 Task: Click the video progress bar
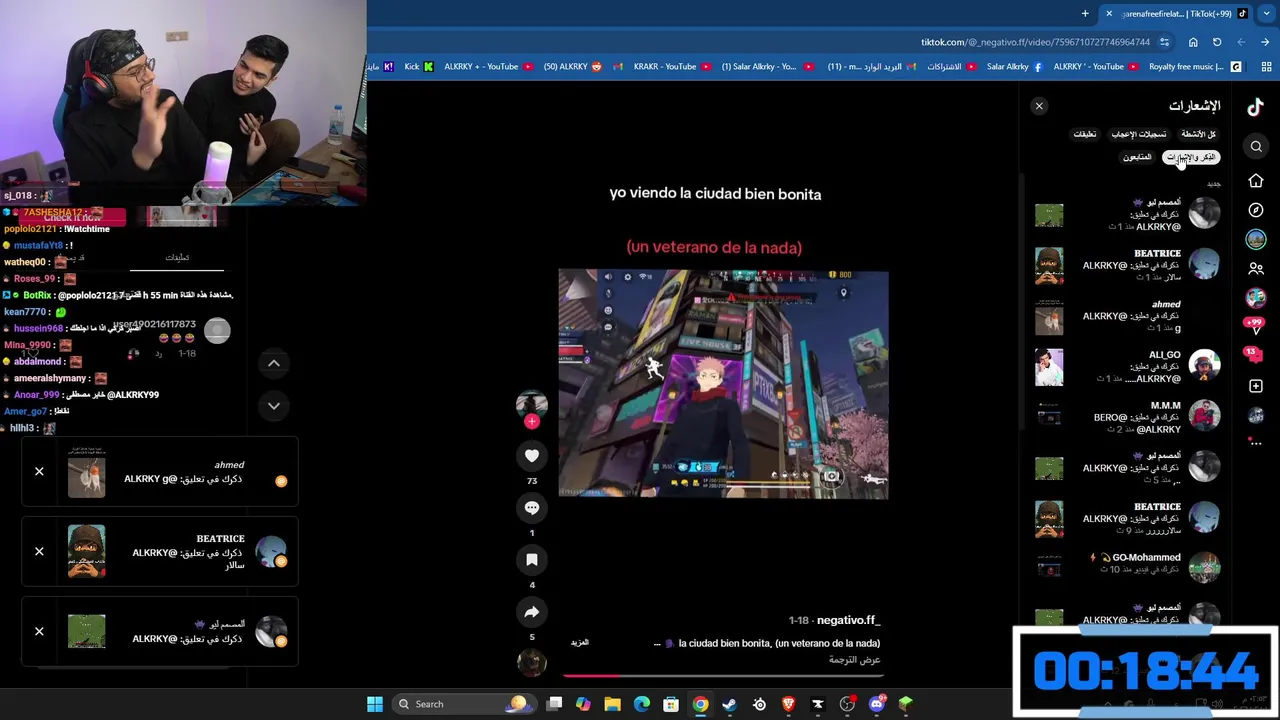click(x=723, y=676)
